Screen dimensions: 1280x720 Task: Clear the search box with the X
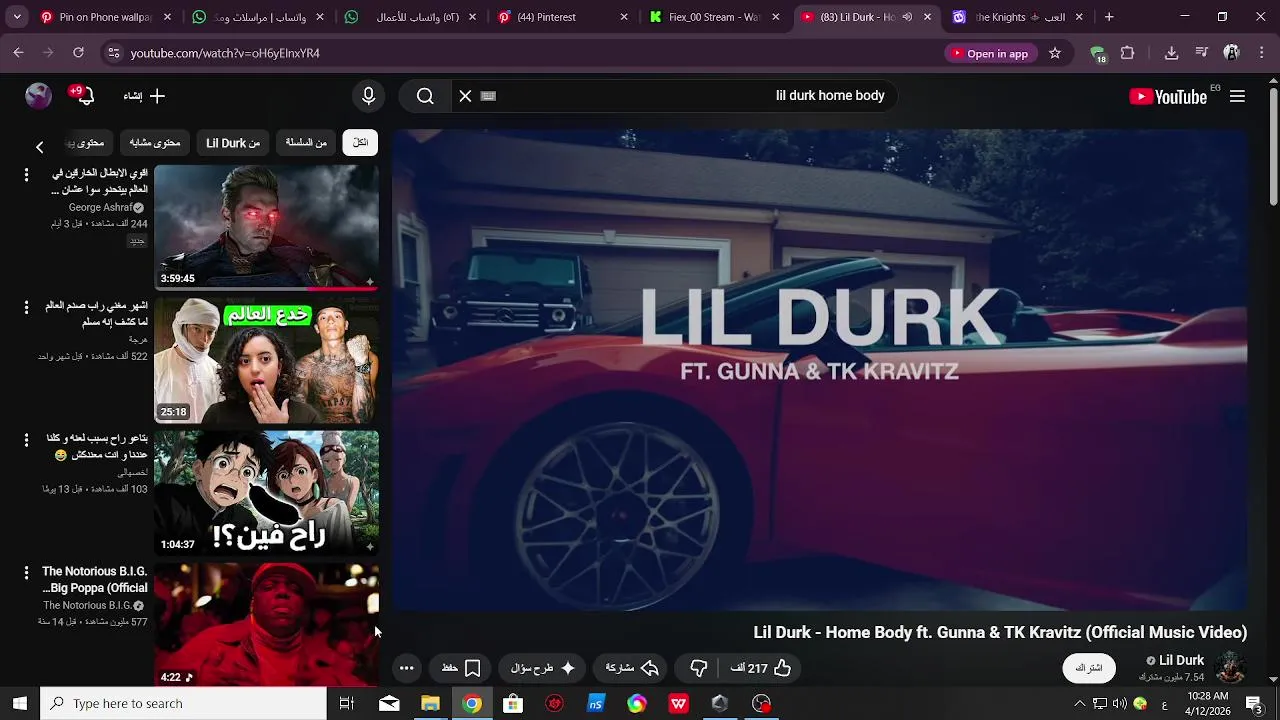click(x=465, y=96)
